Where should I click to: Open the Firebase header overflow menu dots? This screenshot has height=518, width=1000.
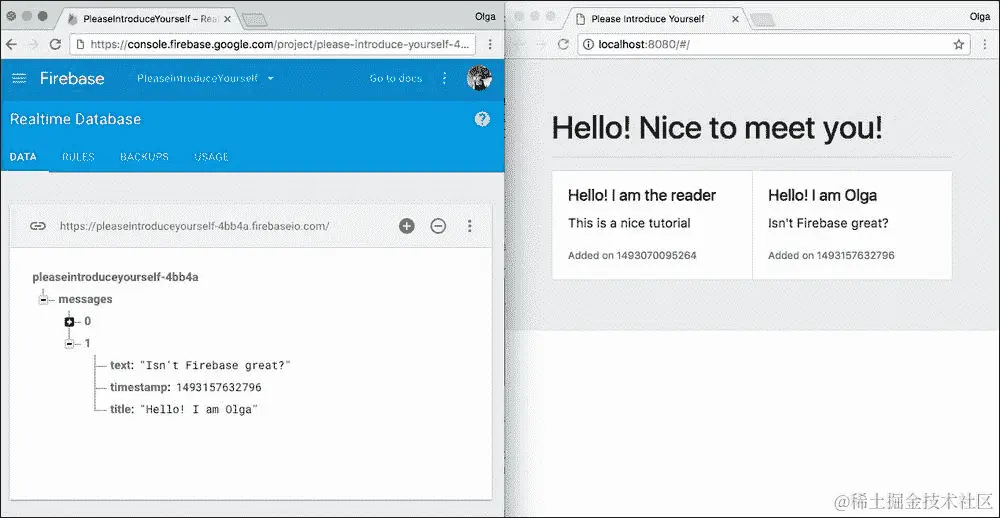[445, 78]
